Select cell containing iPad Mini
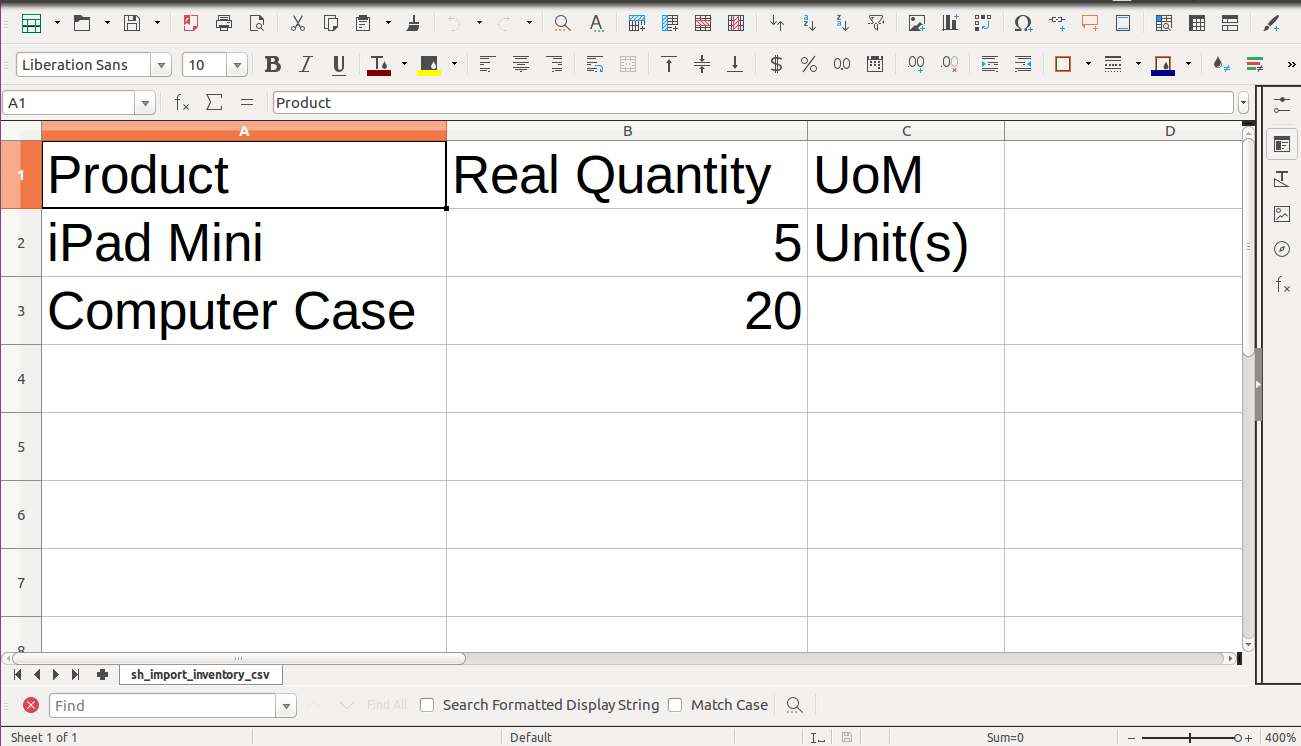1301x746 pixels. (244, 243)
